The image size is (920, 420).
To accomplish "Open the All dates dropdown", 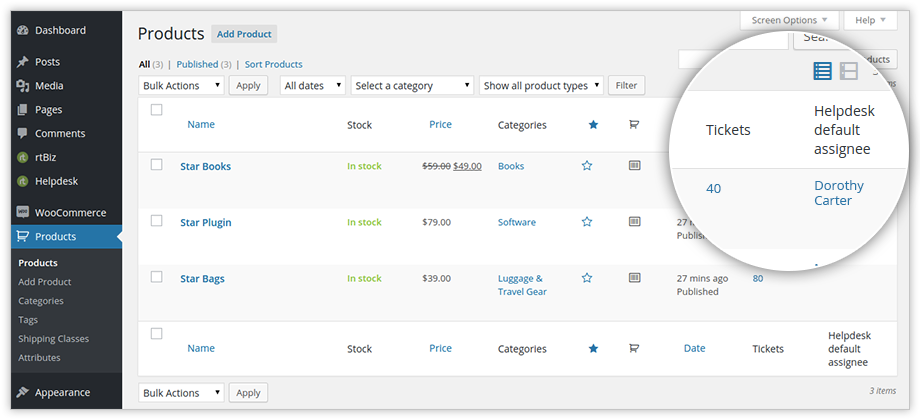I will pos(313,86).
